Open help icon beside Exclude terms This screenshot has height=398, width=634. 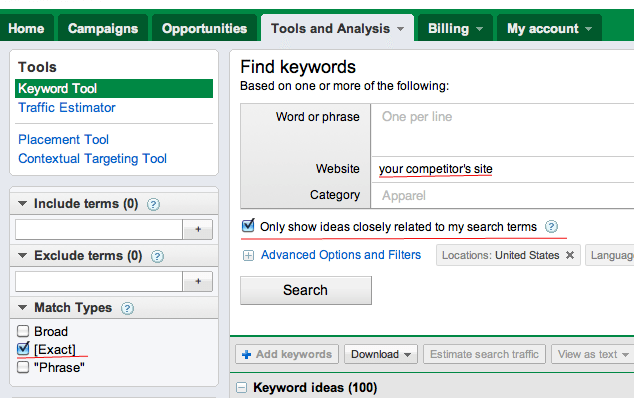[157, 256]
